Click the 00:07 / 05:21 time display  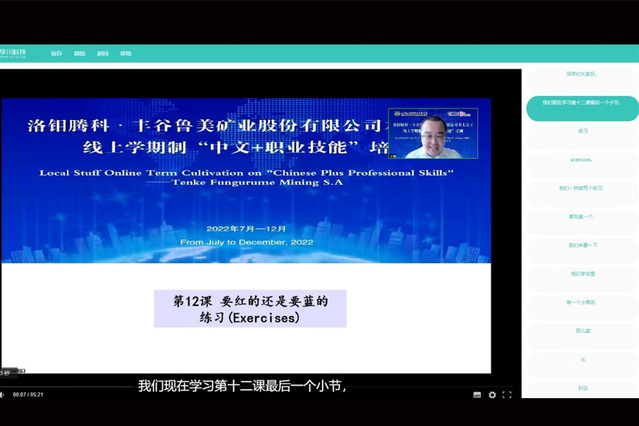coord(28,395)
